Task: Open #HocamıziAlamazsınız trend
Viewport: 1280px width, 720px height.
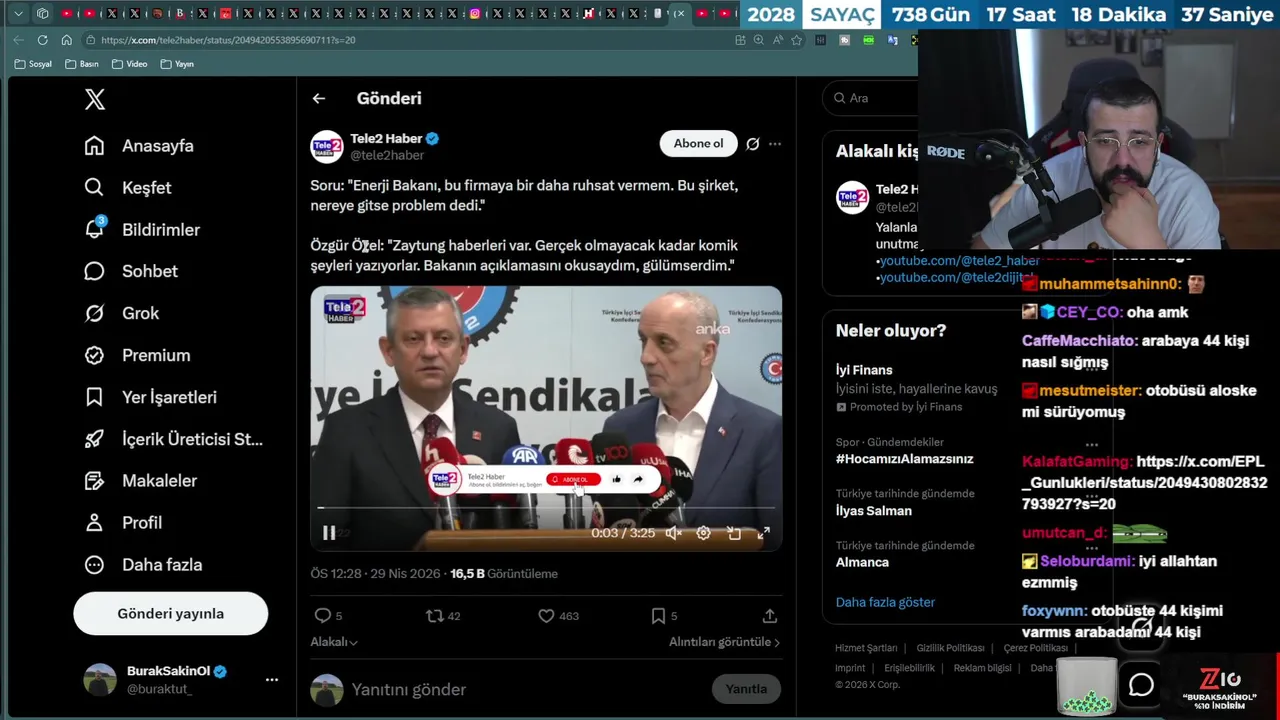Action: click(x=904, y=459)
